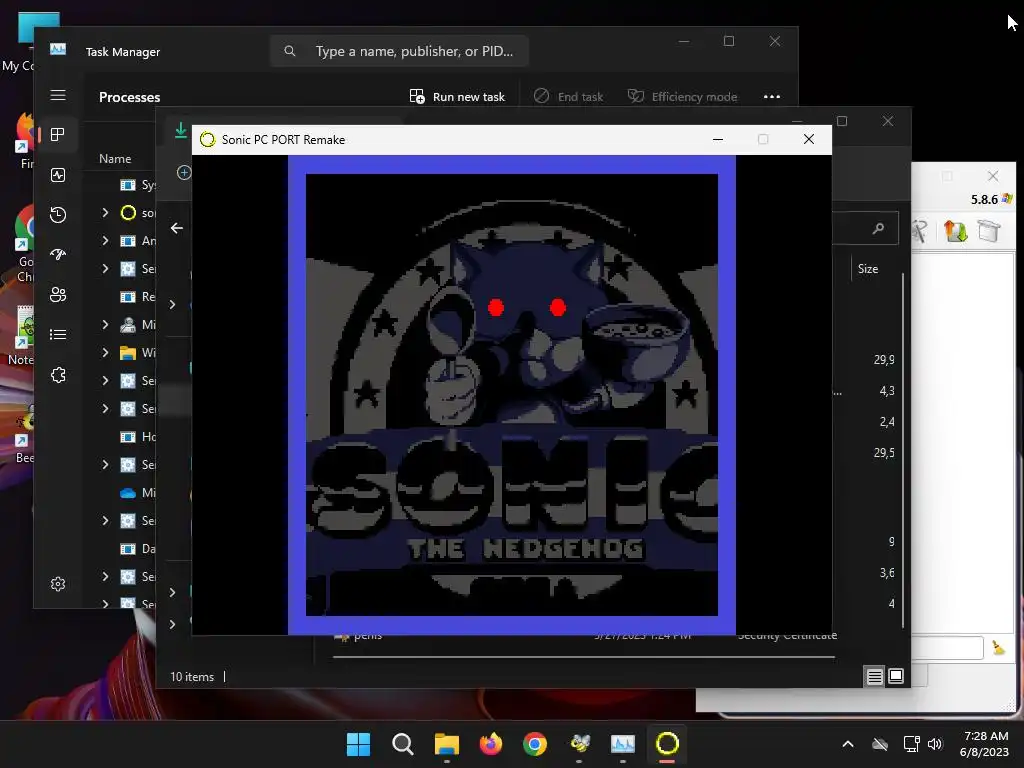Switch to bee app on taskbar
This screenshot has height=768, width=1024.
tap(579, 744)
